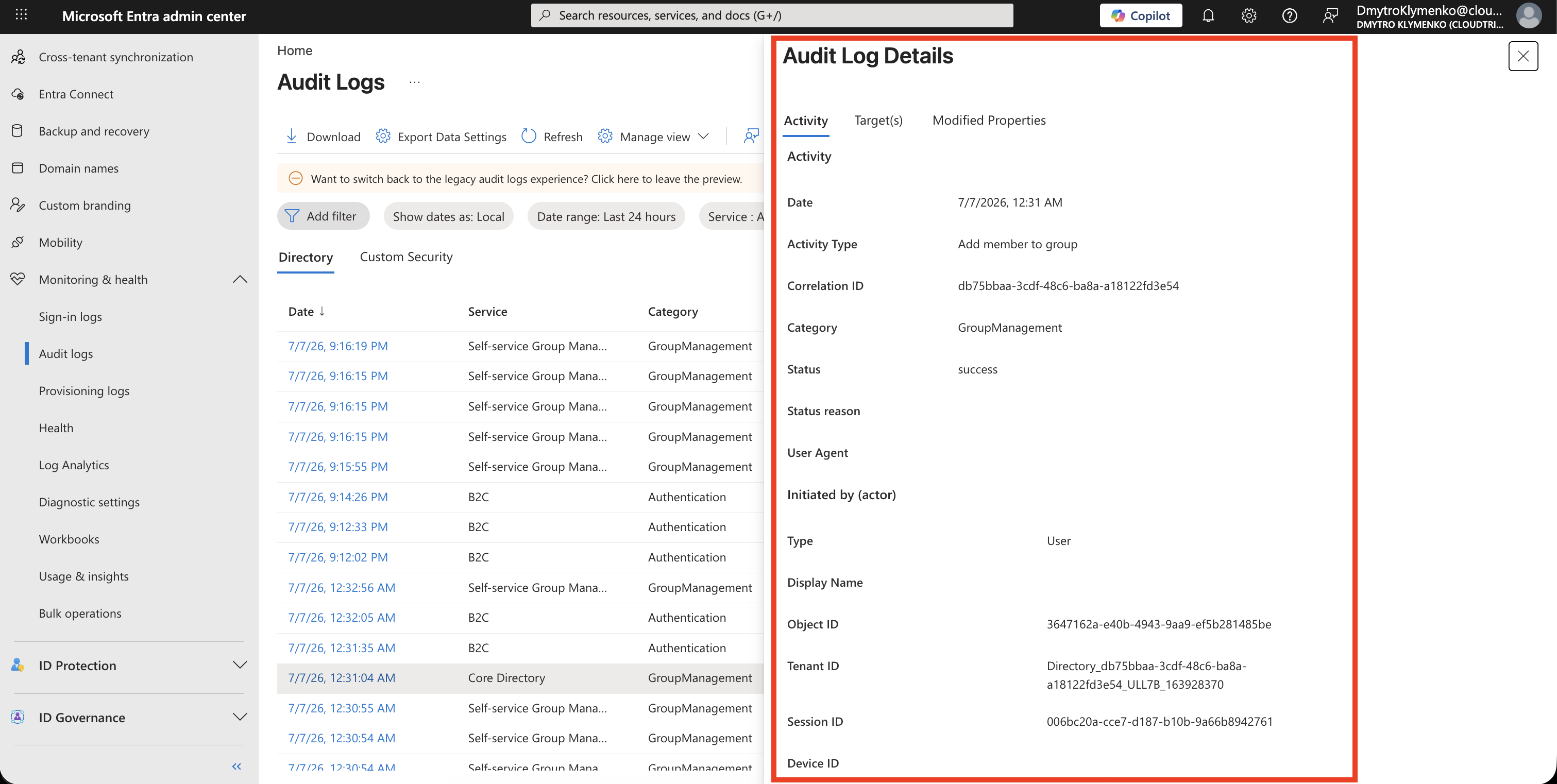Click the Service column header
1557x784 pixels.
[487, 312]
